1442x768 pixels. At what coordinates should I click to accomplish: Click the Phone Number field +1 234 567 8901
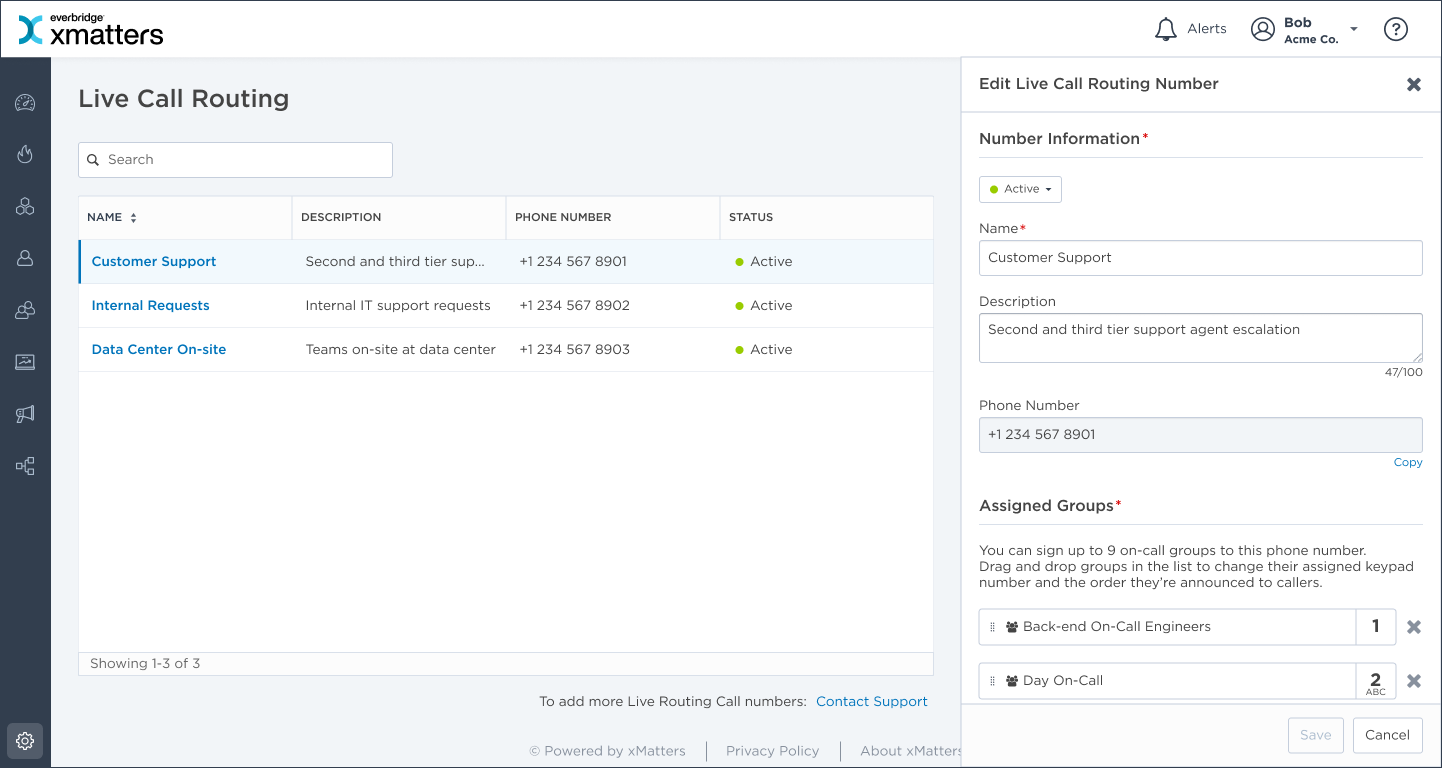coord(1200,435)
